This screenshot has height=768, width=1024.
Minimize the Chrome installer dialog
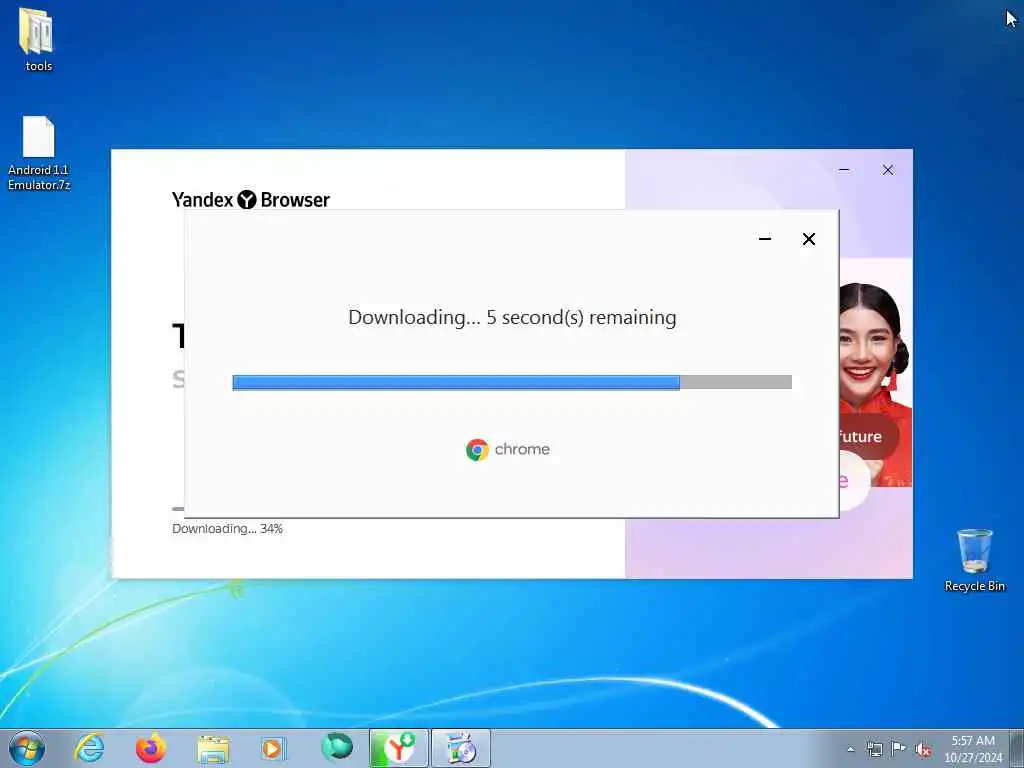[765, 239]
